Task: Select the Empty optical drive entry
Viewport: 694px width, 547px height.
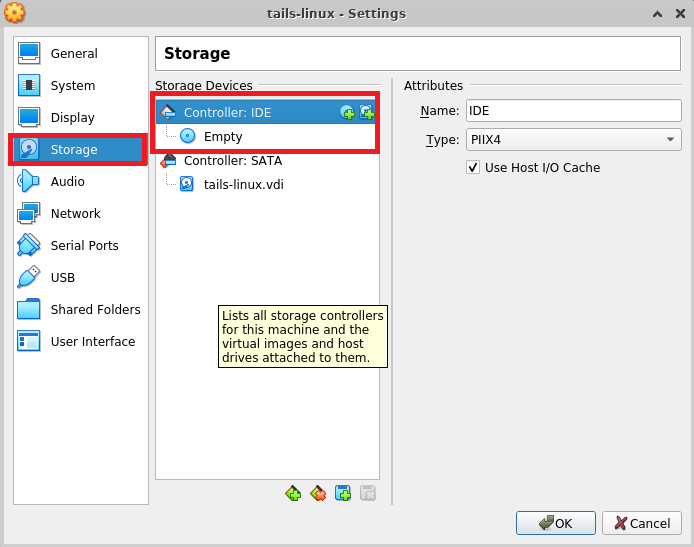Action: click(x=266, y=136)
